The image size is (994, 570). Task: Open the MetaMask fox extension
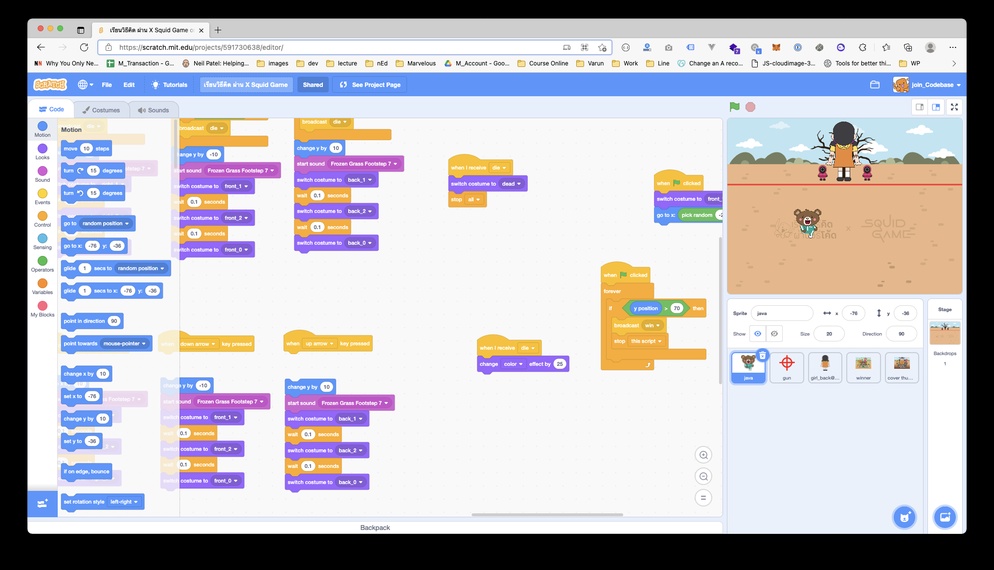776,47
